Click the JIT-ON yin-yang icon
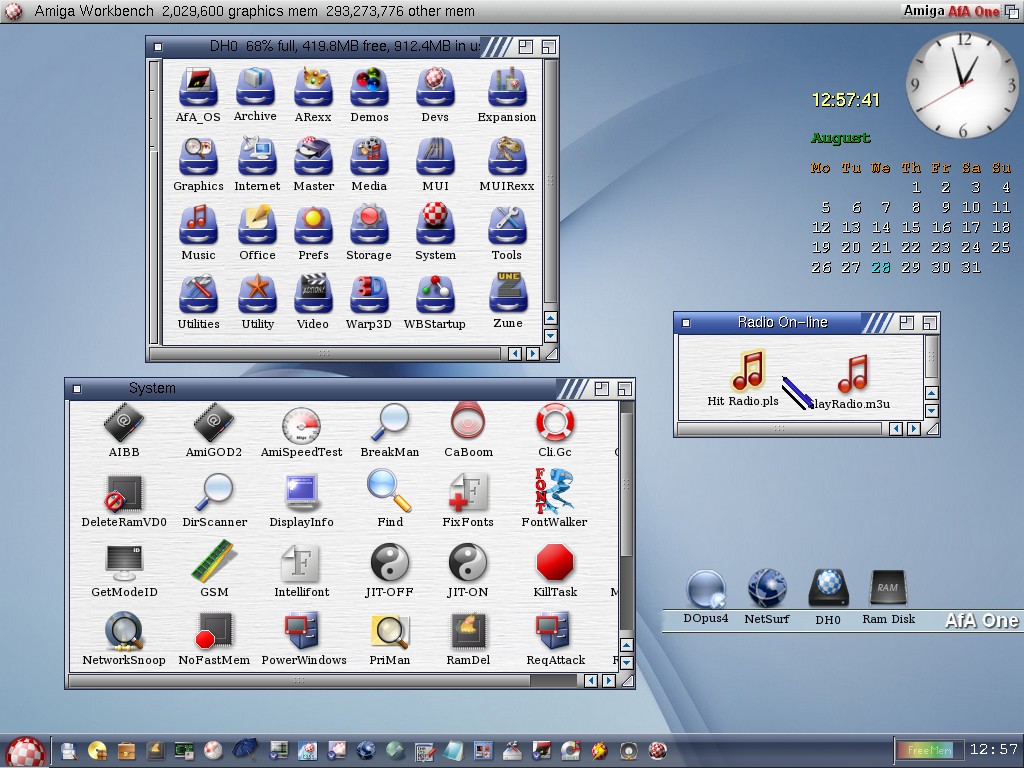This screenshot has height=768, width=1024. pyautogui.click(x=467, y=565)
